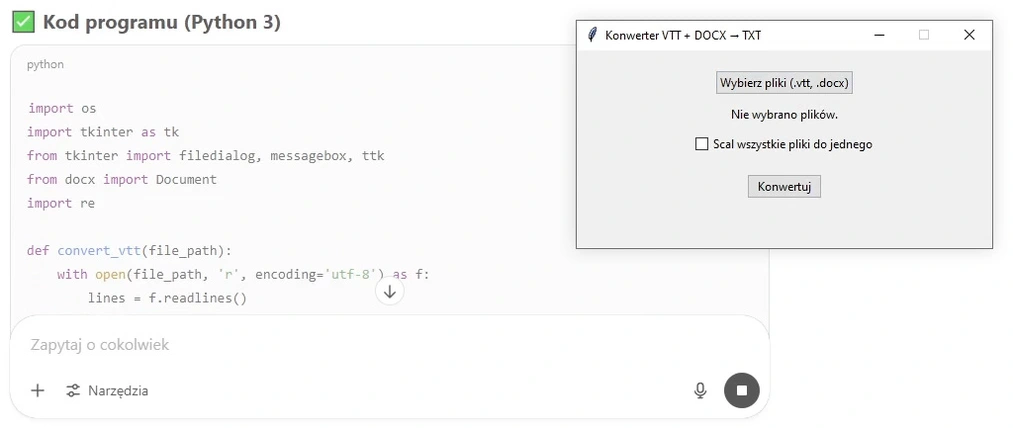Screen dimensions: 1013x428
Task: Click the feather icon in the Konwerter title bar
Action: click(x=592, y=35)
